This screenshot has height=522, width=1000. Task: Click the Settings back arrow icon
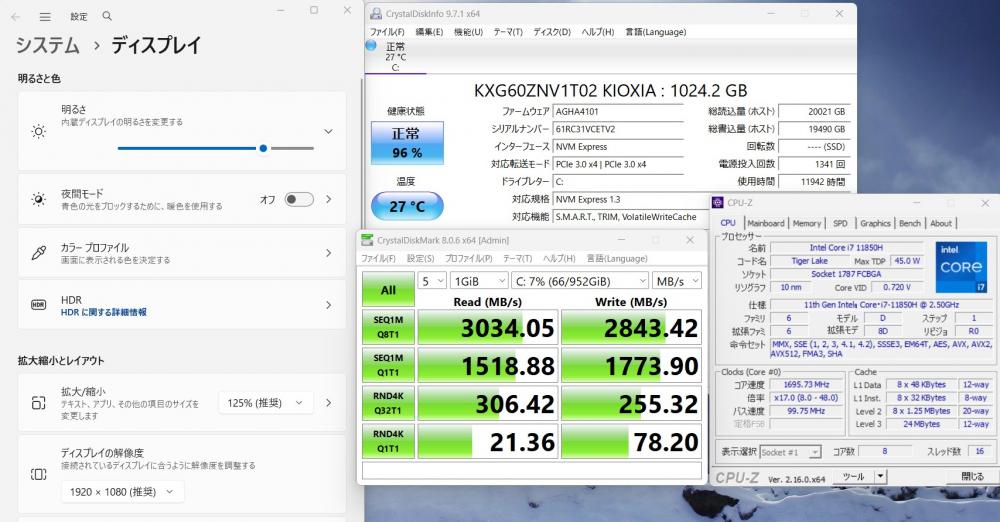(x=15, y=17)
